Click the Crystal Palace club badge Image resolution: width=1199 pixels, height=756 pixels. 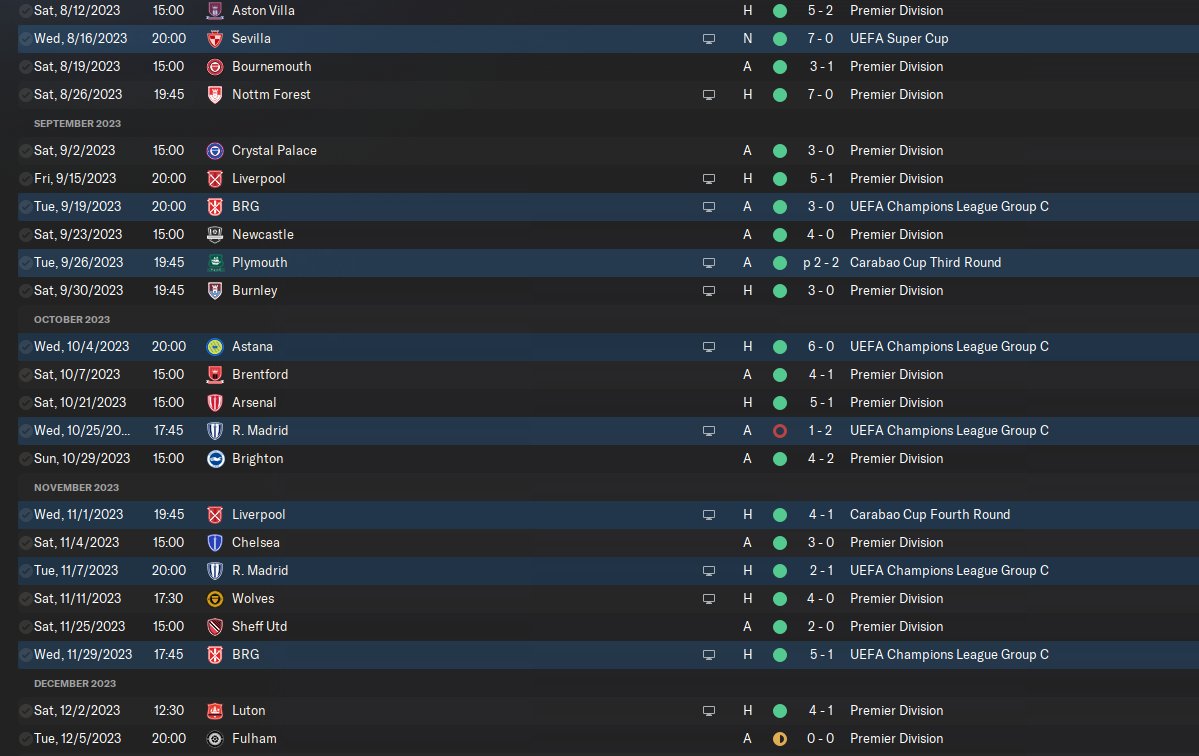(x=214, y=151)
